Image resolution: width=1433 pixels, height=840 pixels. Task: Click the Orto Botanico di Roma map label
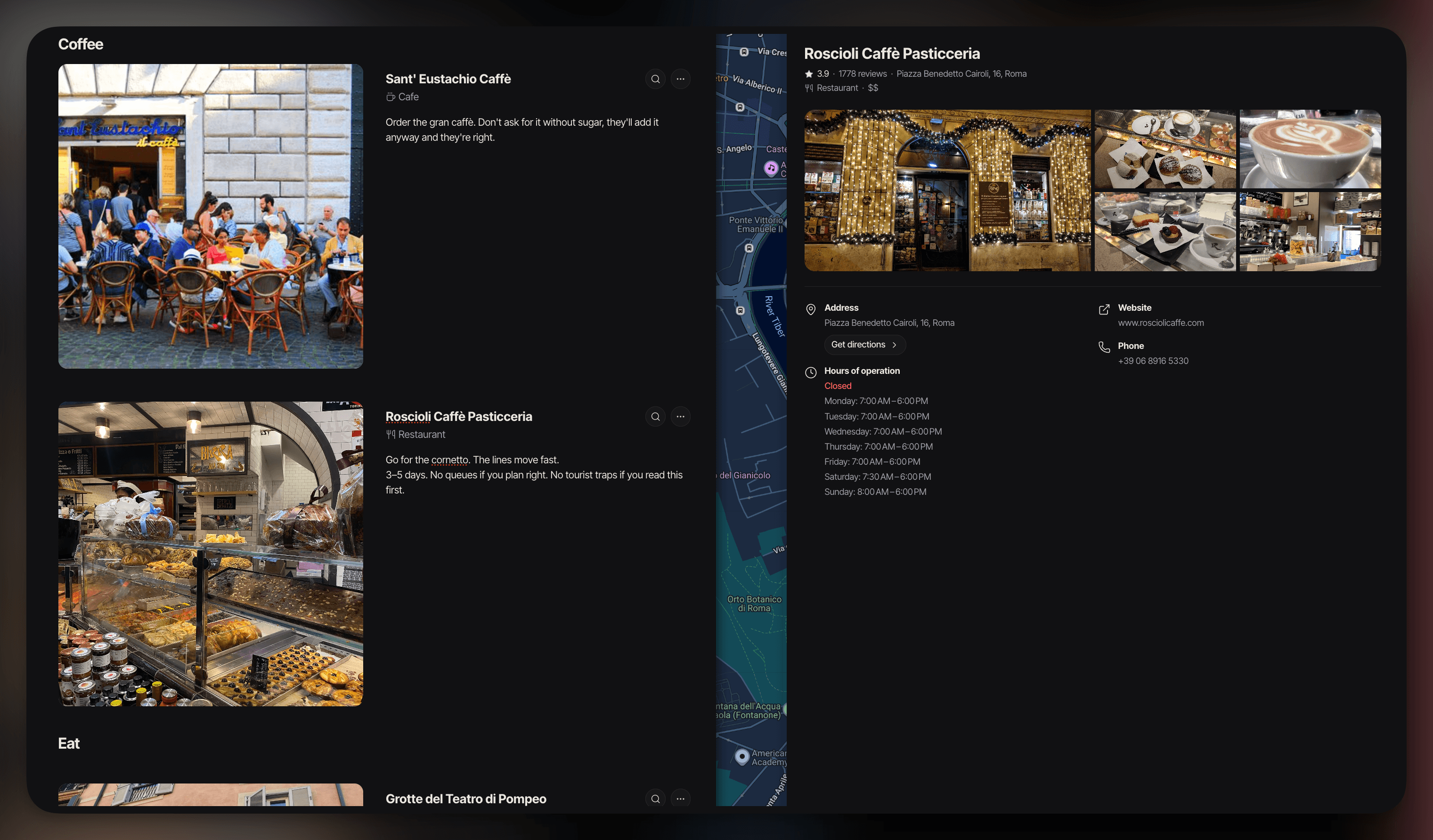(x=754, y=604)
